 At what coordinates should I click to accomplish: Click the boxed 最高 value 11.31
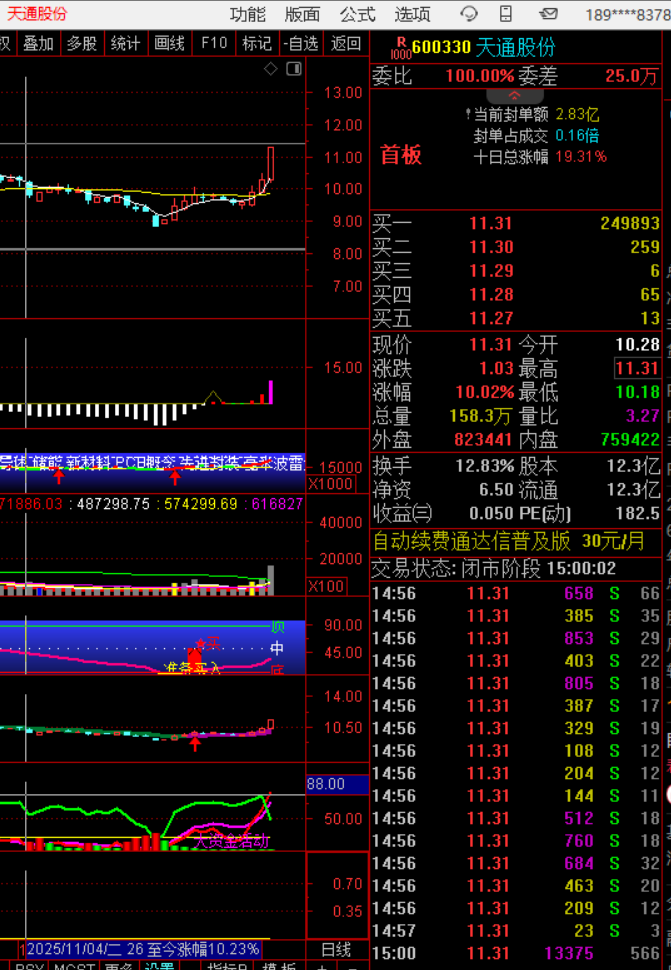[637, 369]
